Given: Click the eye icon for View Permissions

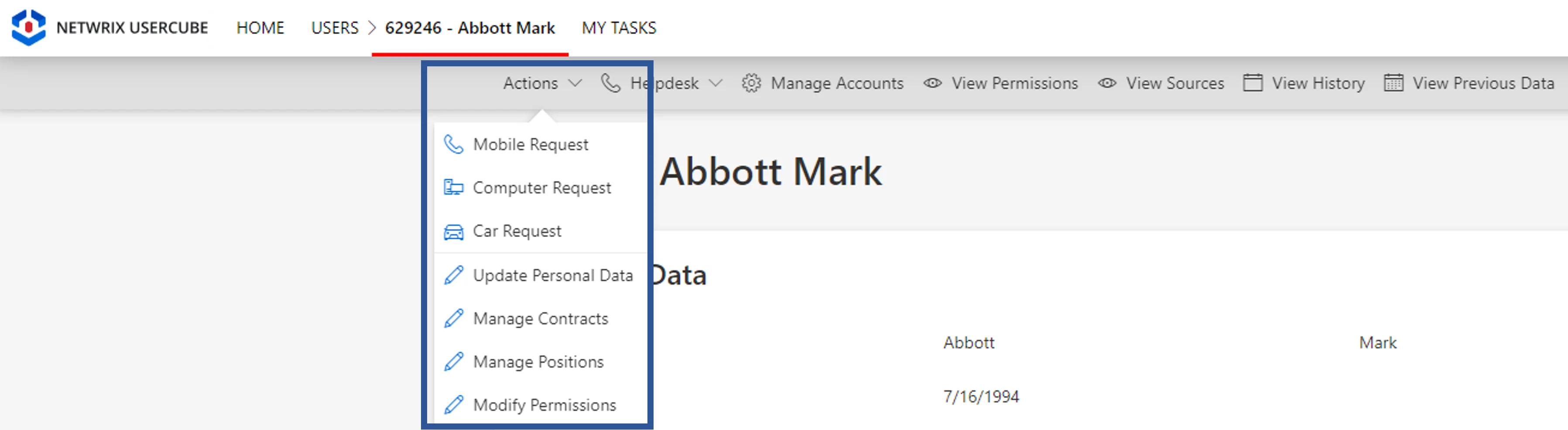Looking at the screenshot, I should coord(932,83).
